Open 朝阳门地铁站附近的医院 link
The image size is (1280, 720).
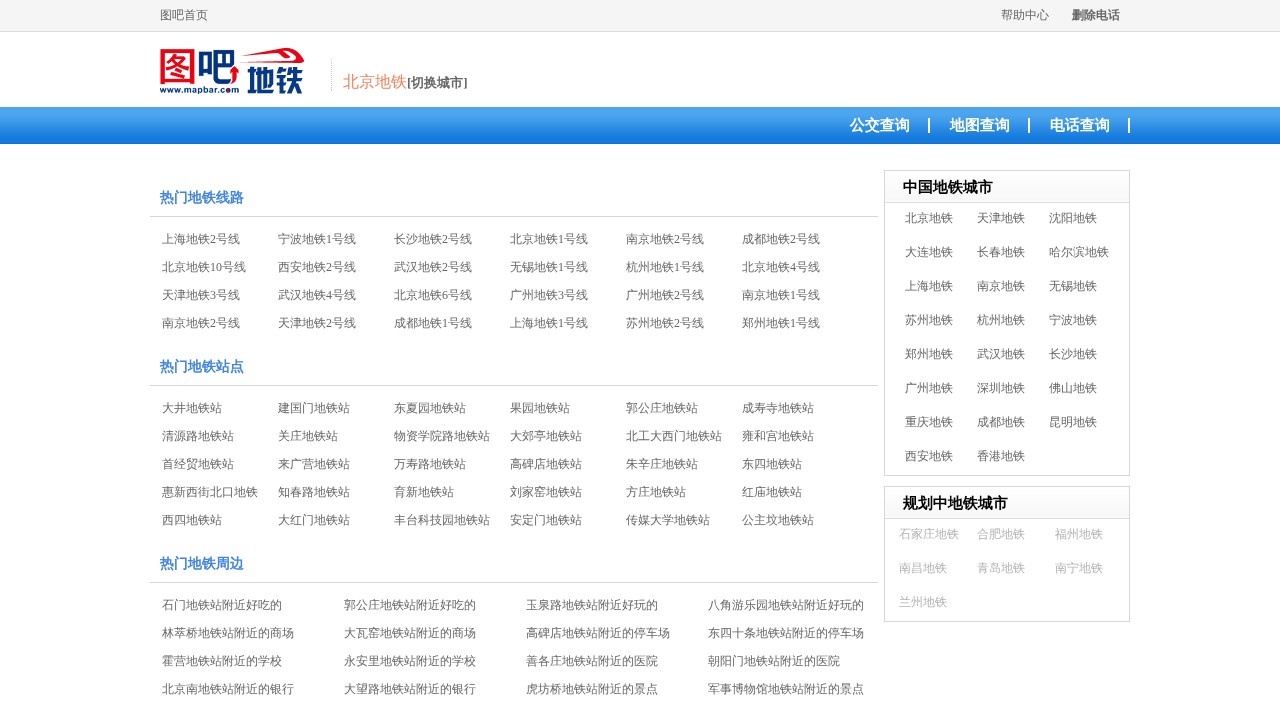click(x=774, y=661)
